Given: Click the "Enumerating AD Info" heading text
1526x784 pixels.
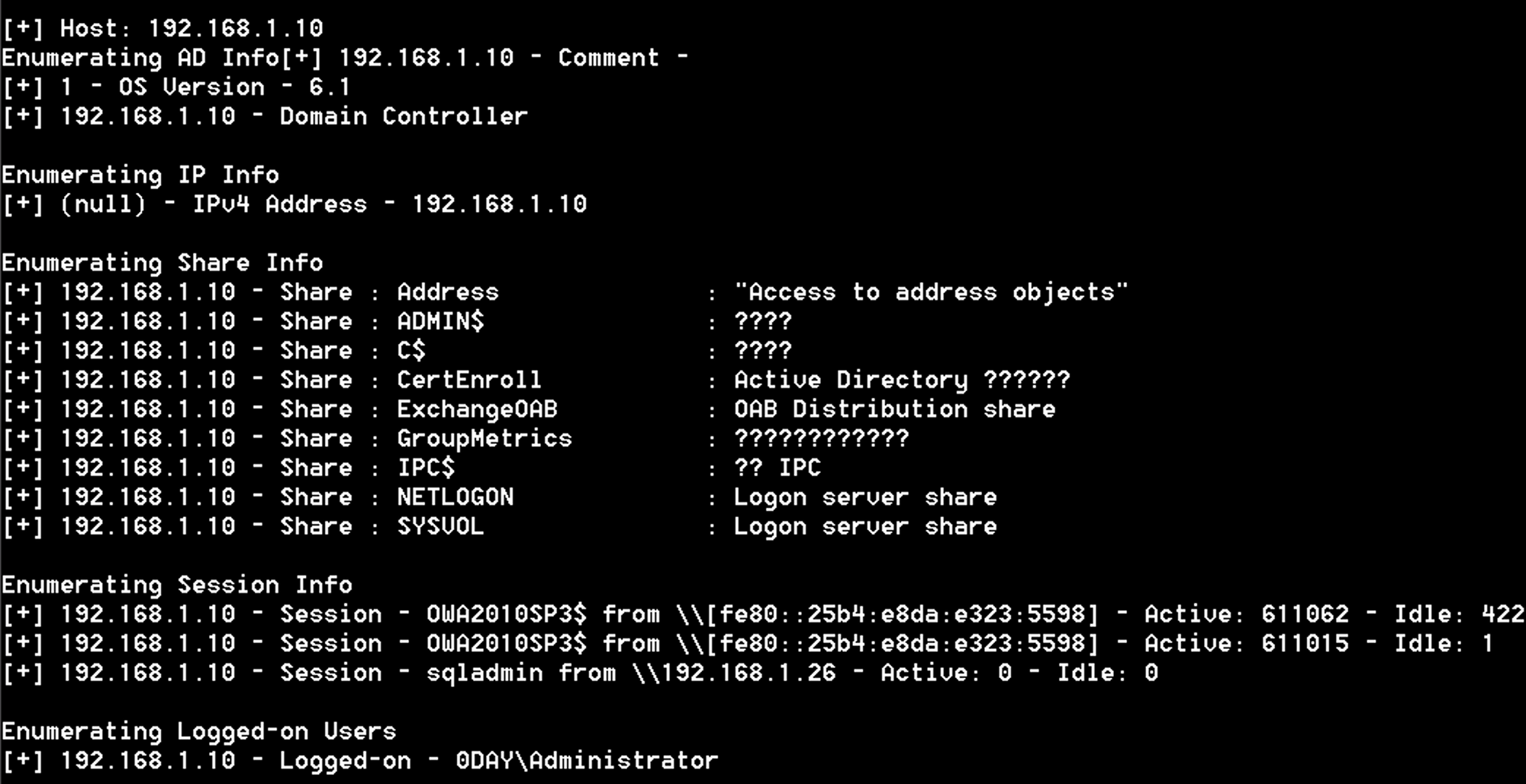Looking at the screenshot, I should (x=140, y=58).
